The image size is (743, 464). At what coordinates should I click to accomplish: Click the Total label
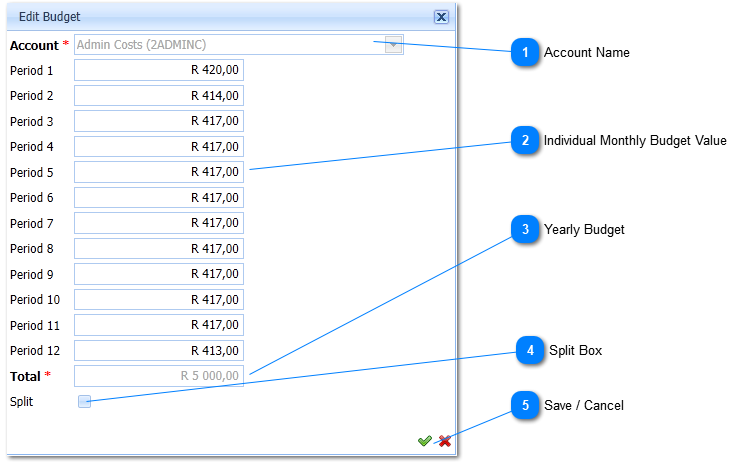pyautogui.click(x=25, y=376)
